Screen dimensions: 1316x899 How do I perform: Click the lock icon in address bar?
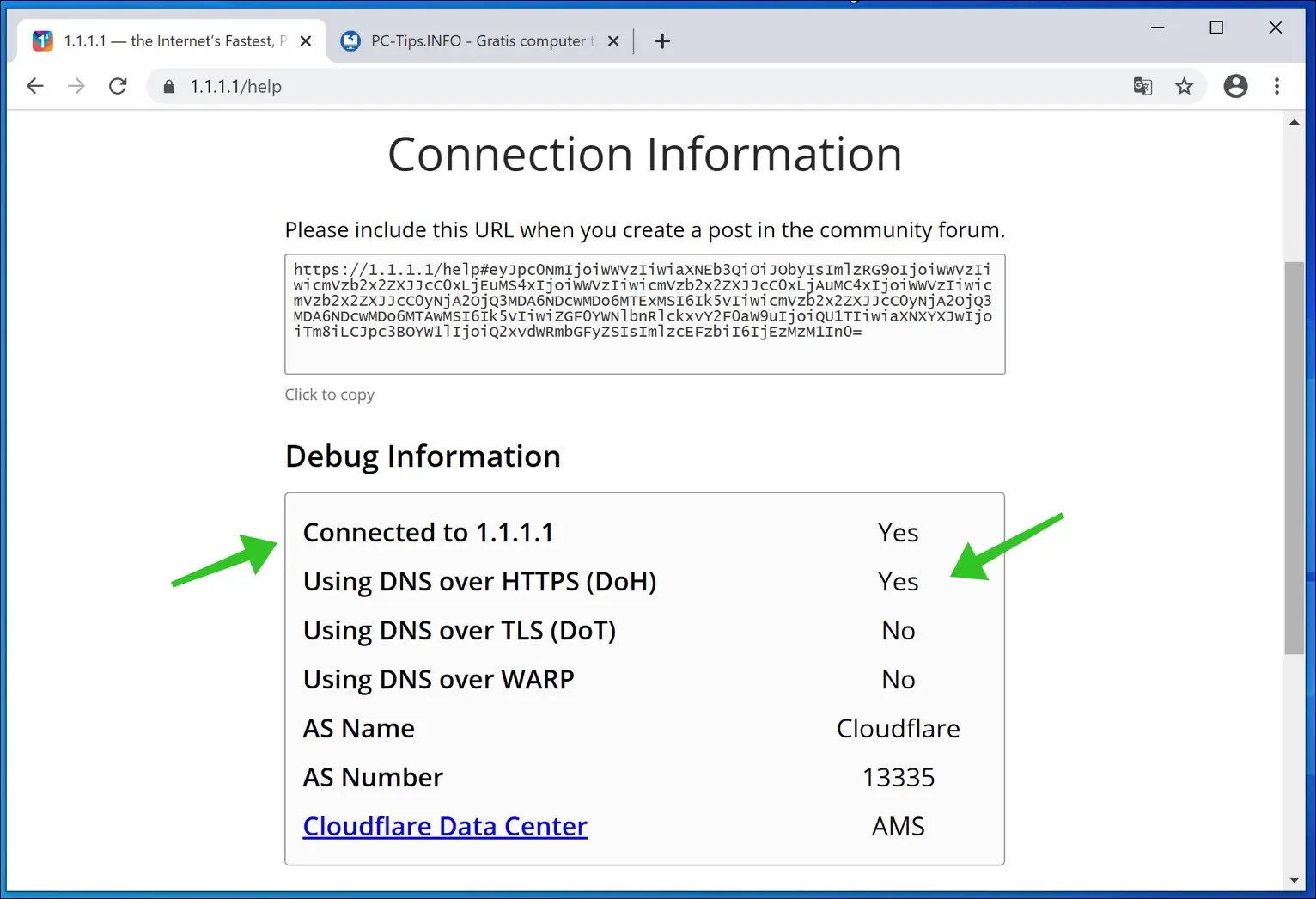169,87
